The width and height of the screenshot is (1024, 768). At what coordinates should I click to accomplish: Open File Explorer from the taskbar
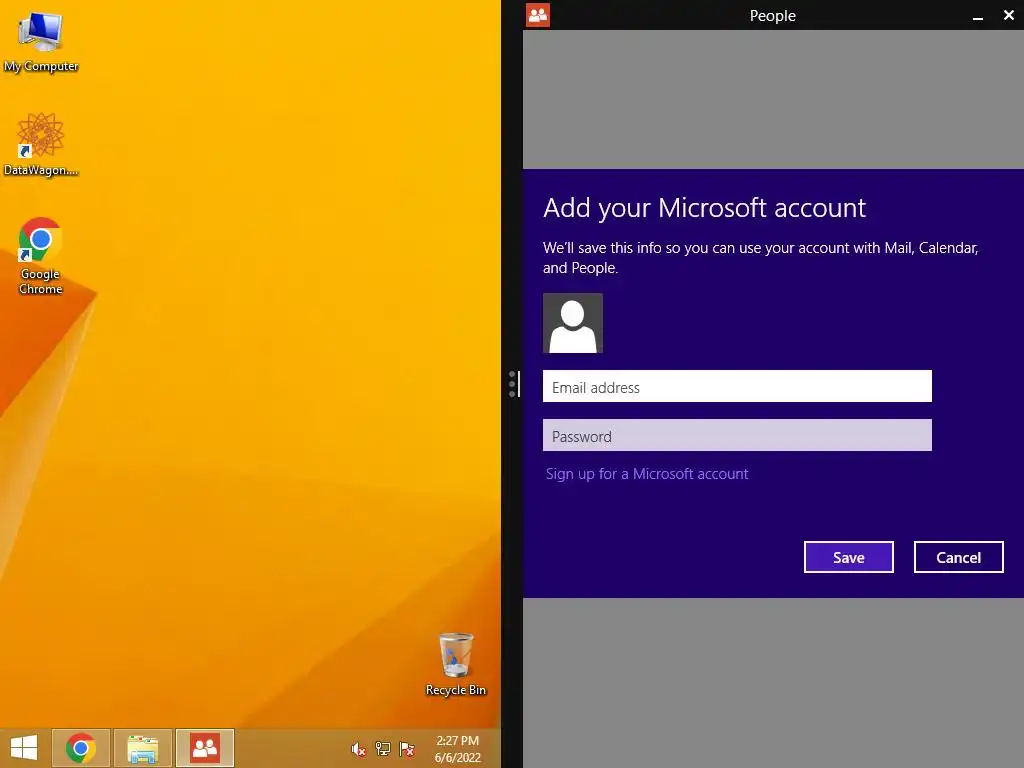[x=143, y=748]
